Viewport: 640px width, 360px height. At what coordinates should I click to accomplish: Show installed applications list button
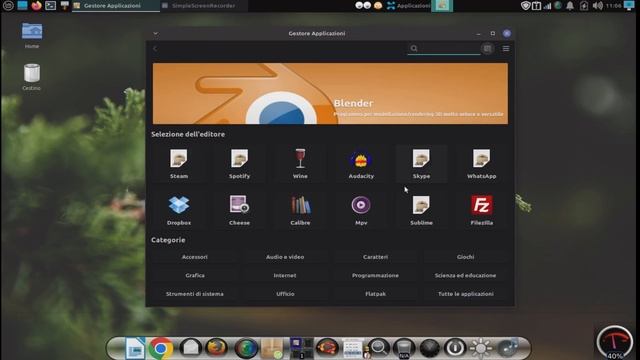point(487,49)
